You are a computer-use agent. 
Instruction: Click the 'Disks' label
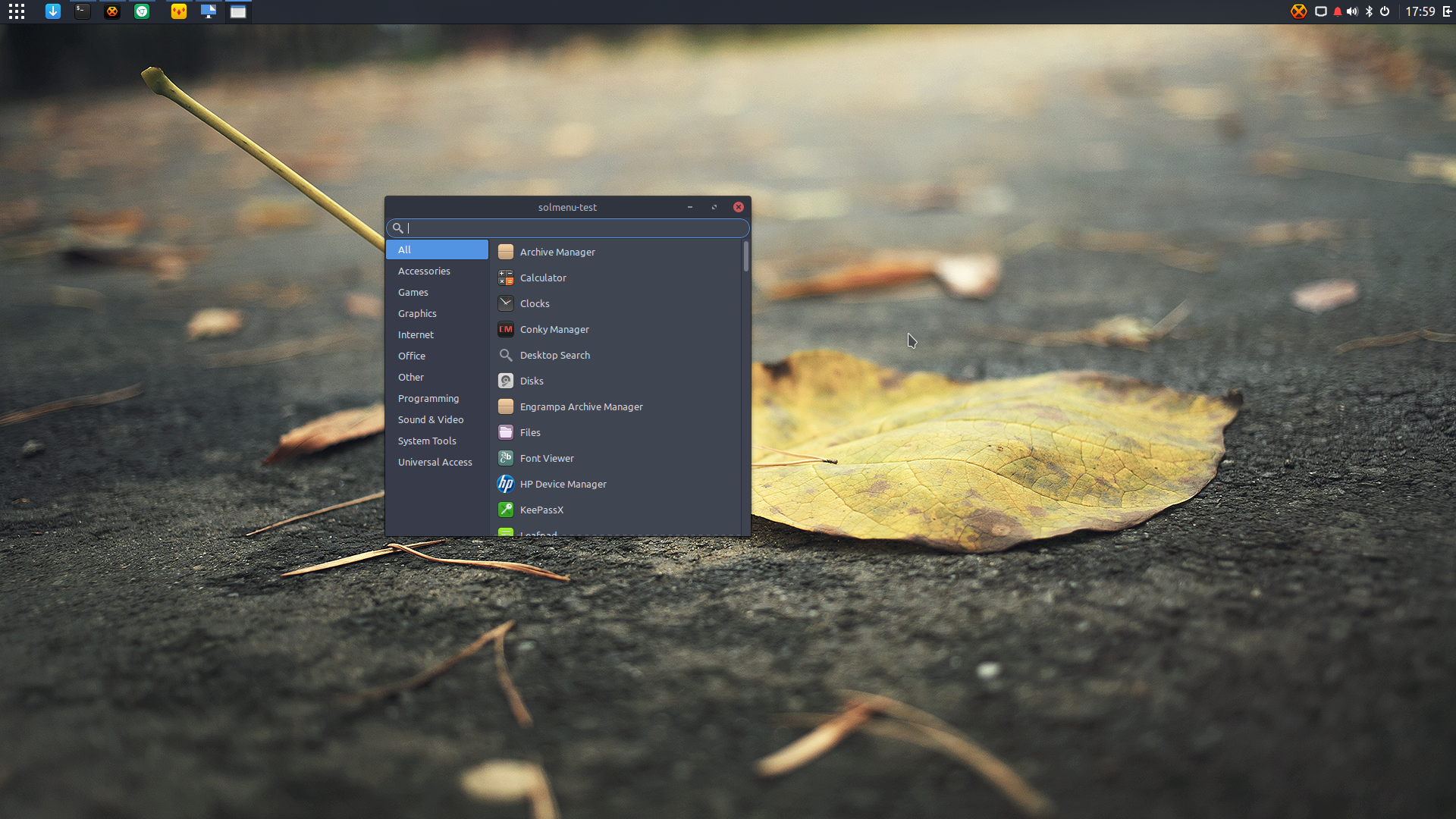[532, 381]
